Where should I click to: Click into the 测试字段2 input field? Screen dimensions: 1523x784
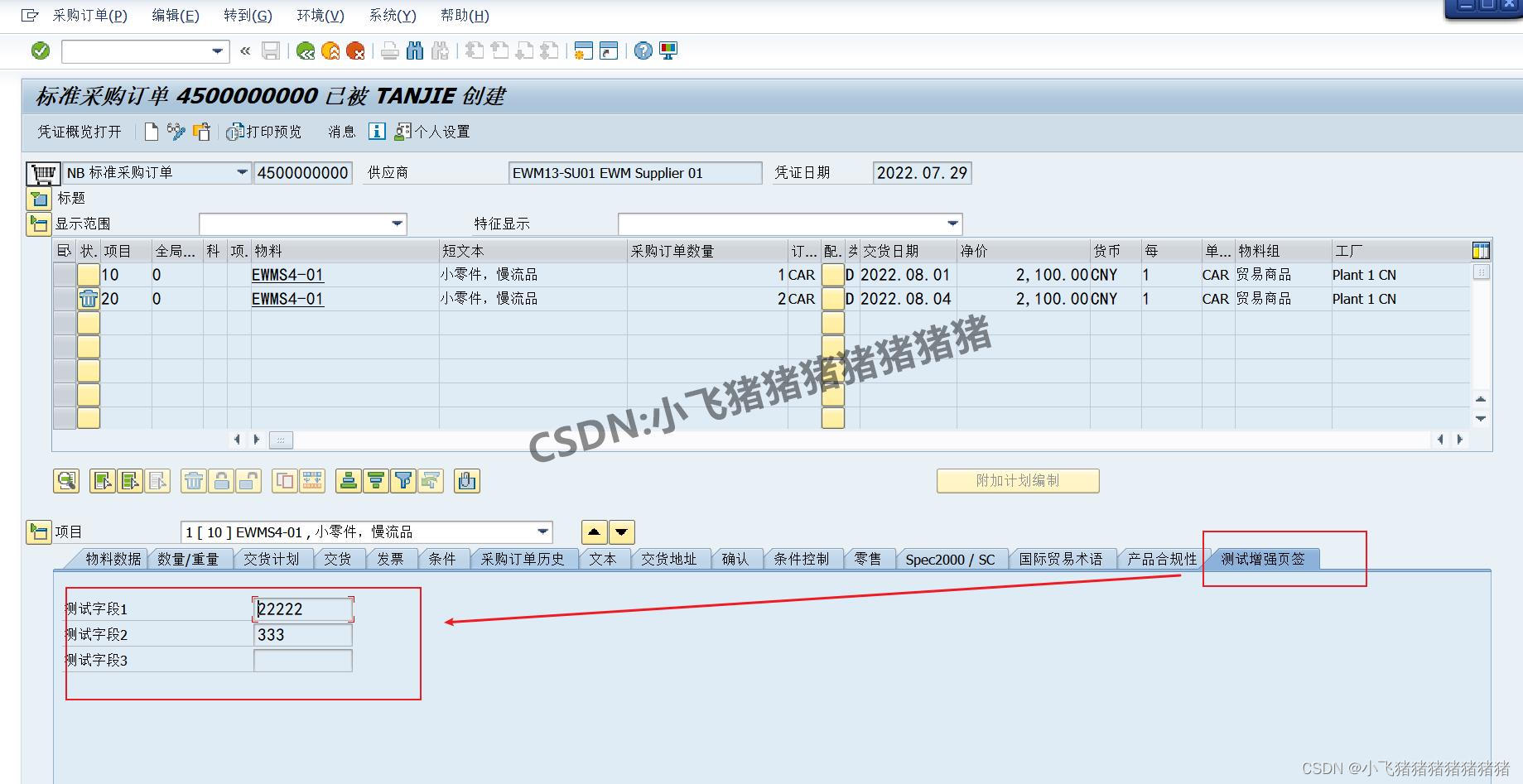click(303, 635)
